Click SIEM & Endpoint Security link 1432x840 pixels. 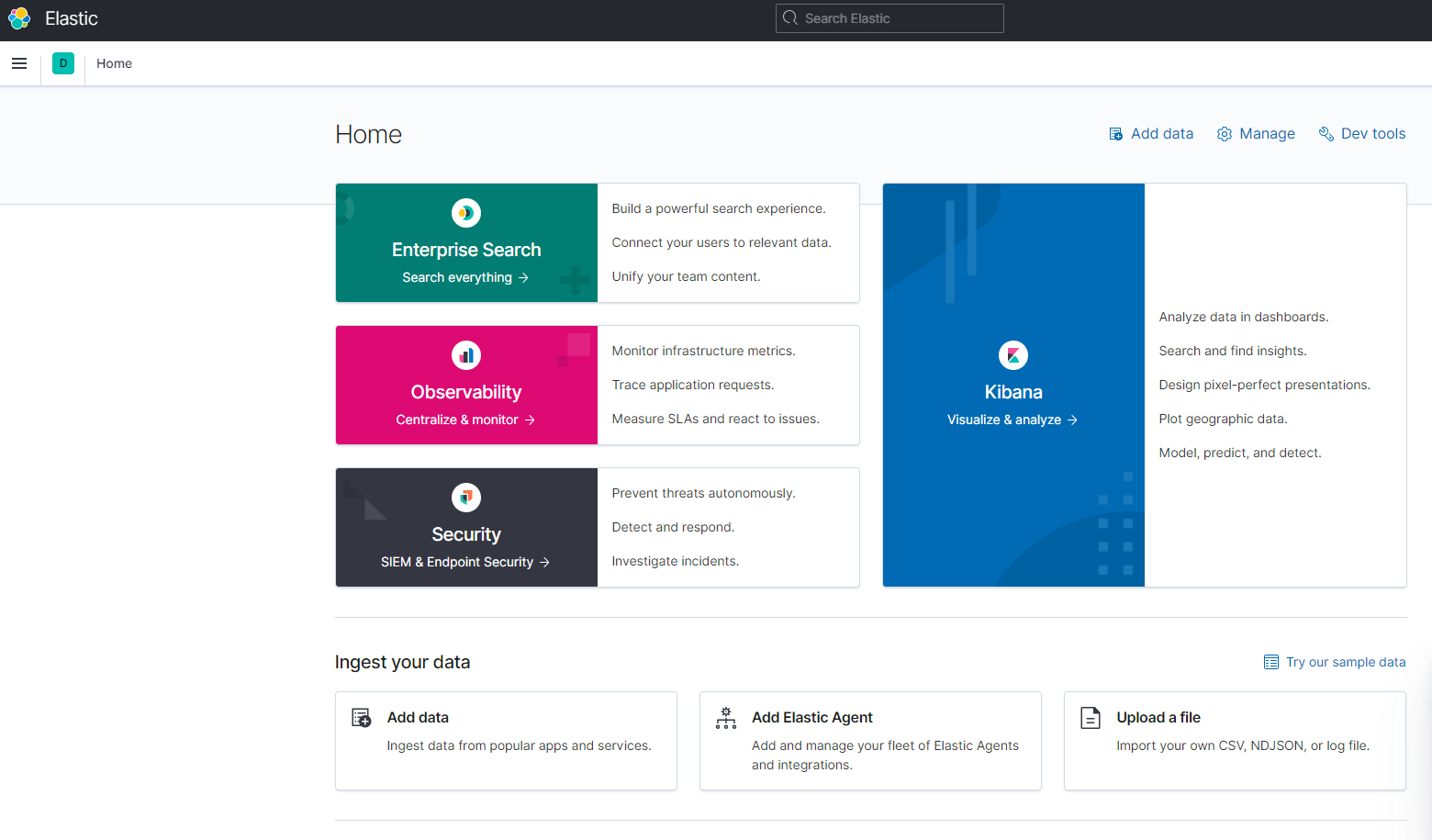457,562
